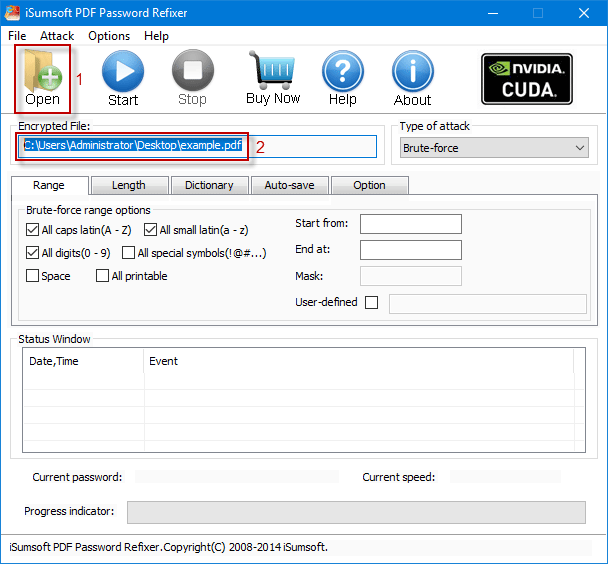Expand the Type of attack dropdown

click(x=494, y=148)
